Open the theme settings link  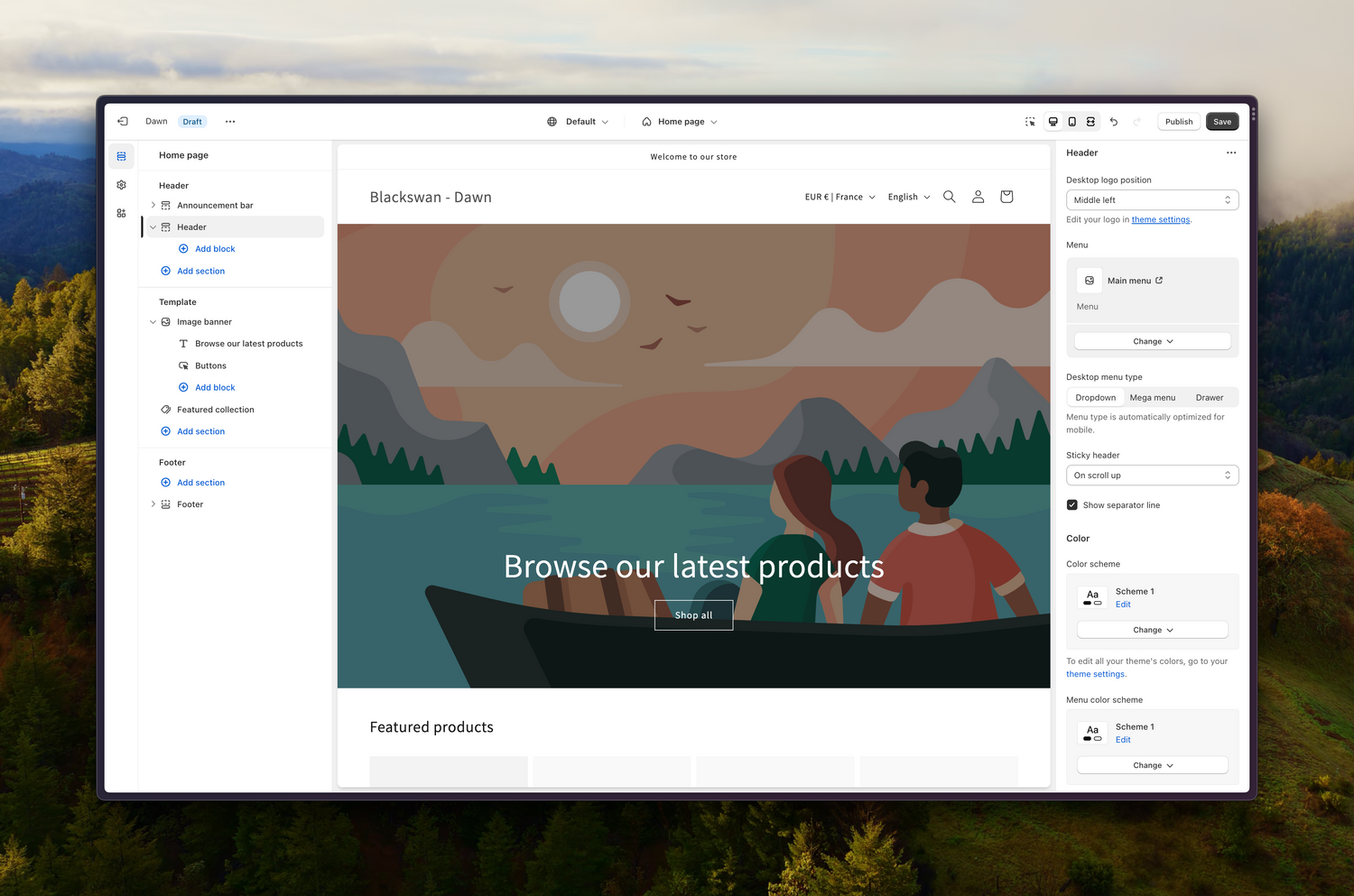1160,219
